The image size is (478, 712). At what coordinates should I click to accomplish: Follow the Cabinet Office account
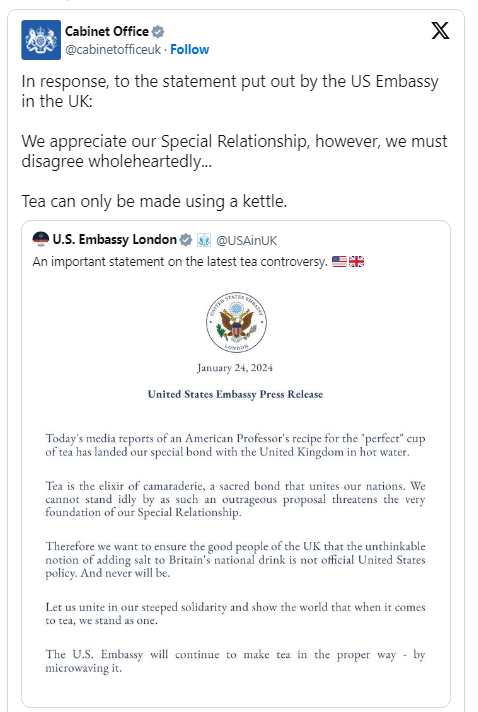[x=189, y=49]
